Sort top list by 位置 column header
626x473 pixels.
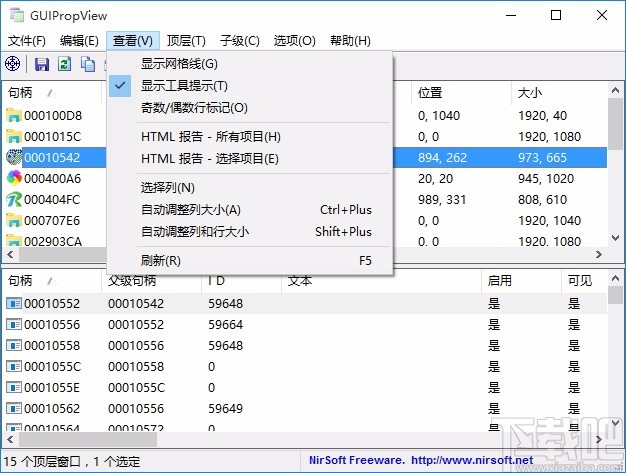pos(461,93)
